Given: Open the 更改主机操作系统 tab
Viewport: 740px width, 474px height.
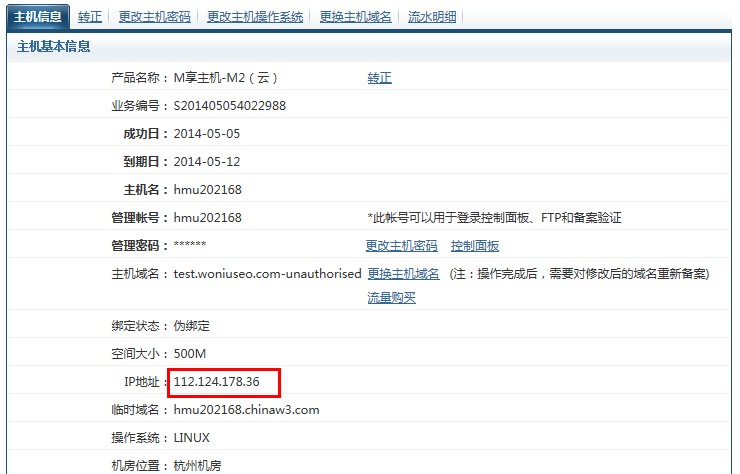Looking at the screenshot, I should click(255, 17).
